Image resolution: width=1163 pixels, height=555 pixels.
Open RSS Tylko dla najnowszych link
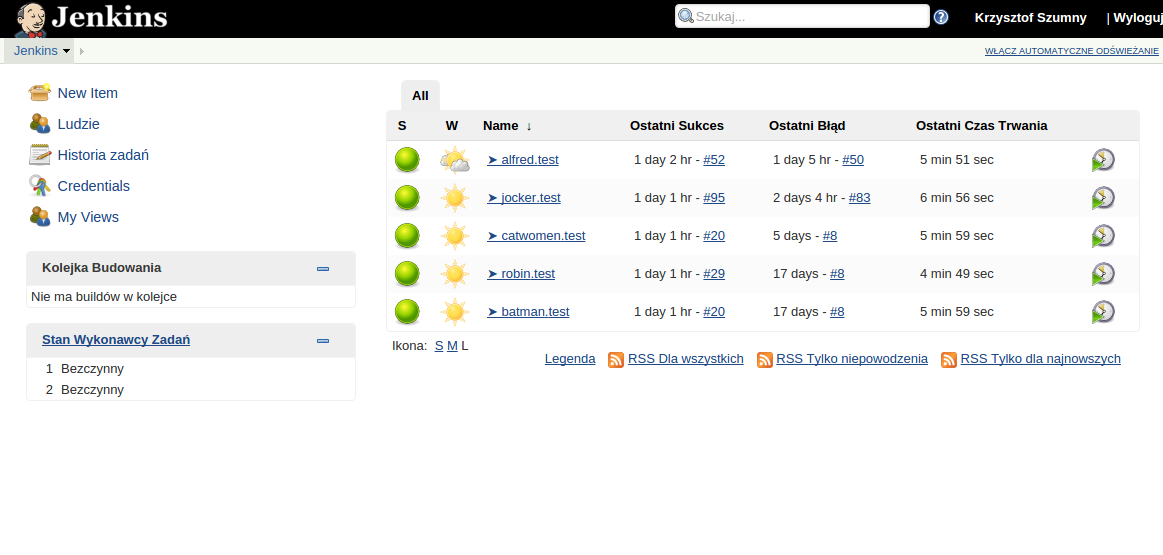coord(1041,359)
